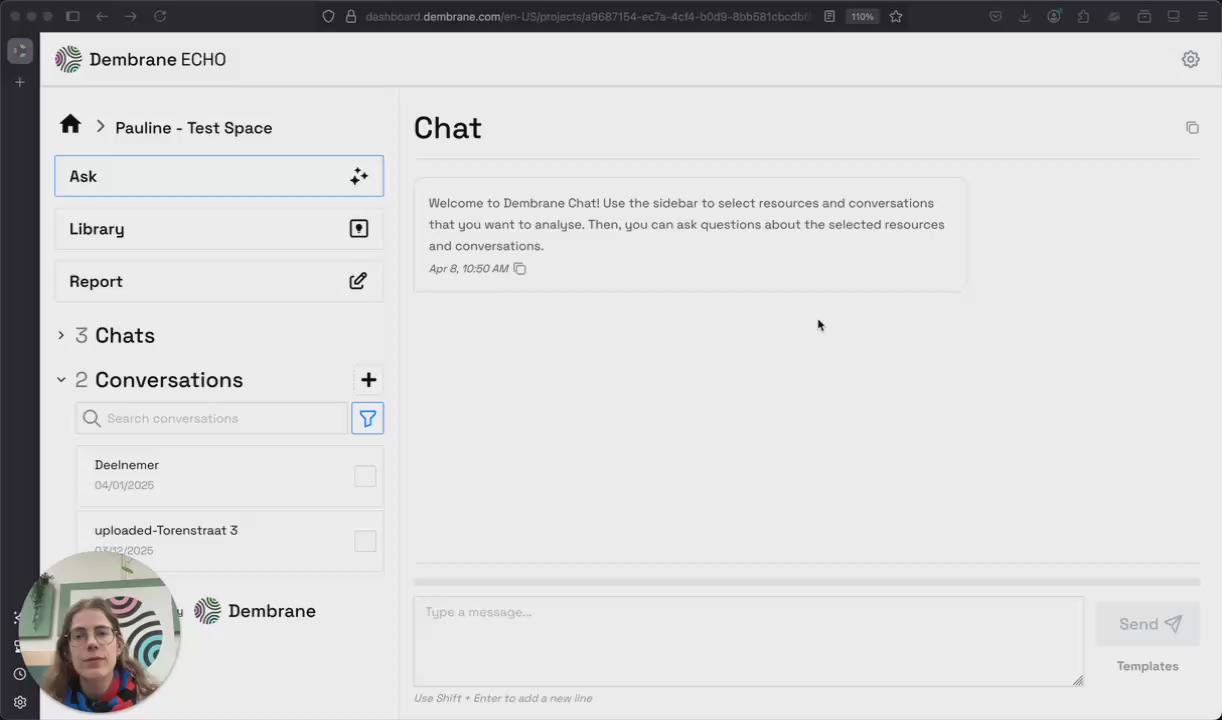The height and width of the screenshot is (720, 1222).
Task: Open the history clock icon in sidebar
Action: tap(19, 674)
